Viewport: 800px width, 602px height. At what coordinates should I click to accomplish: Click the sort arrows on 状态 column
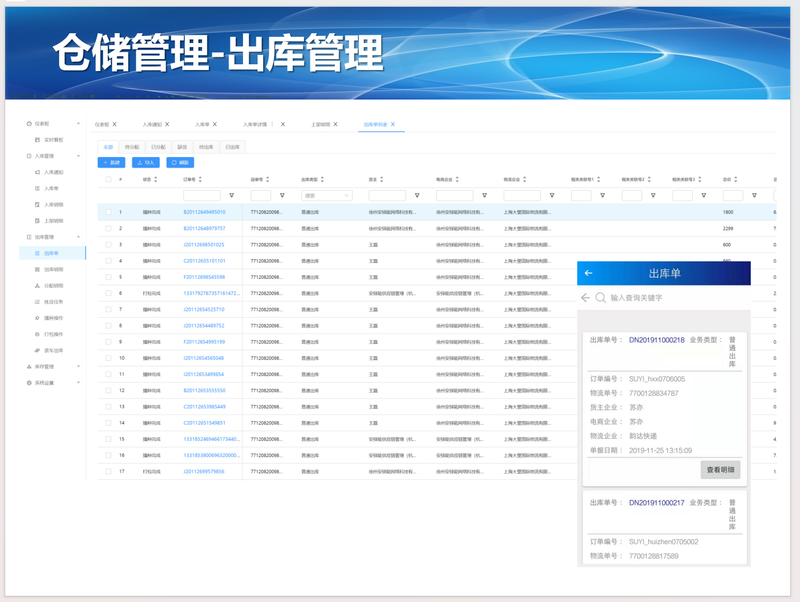pyautogui.click(x=157, y=180)
